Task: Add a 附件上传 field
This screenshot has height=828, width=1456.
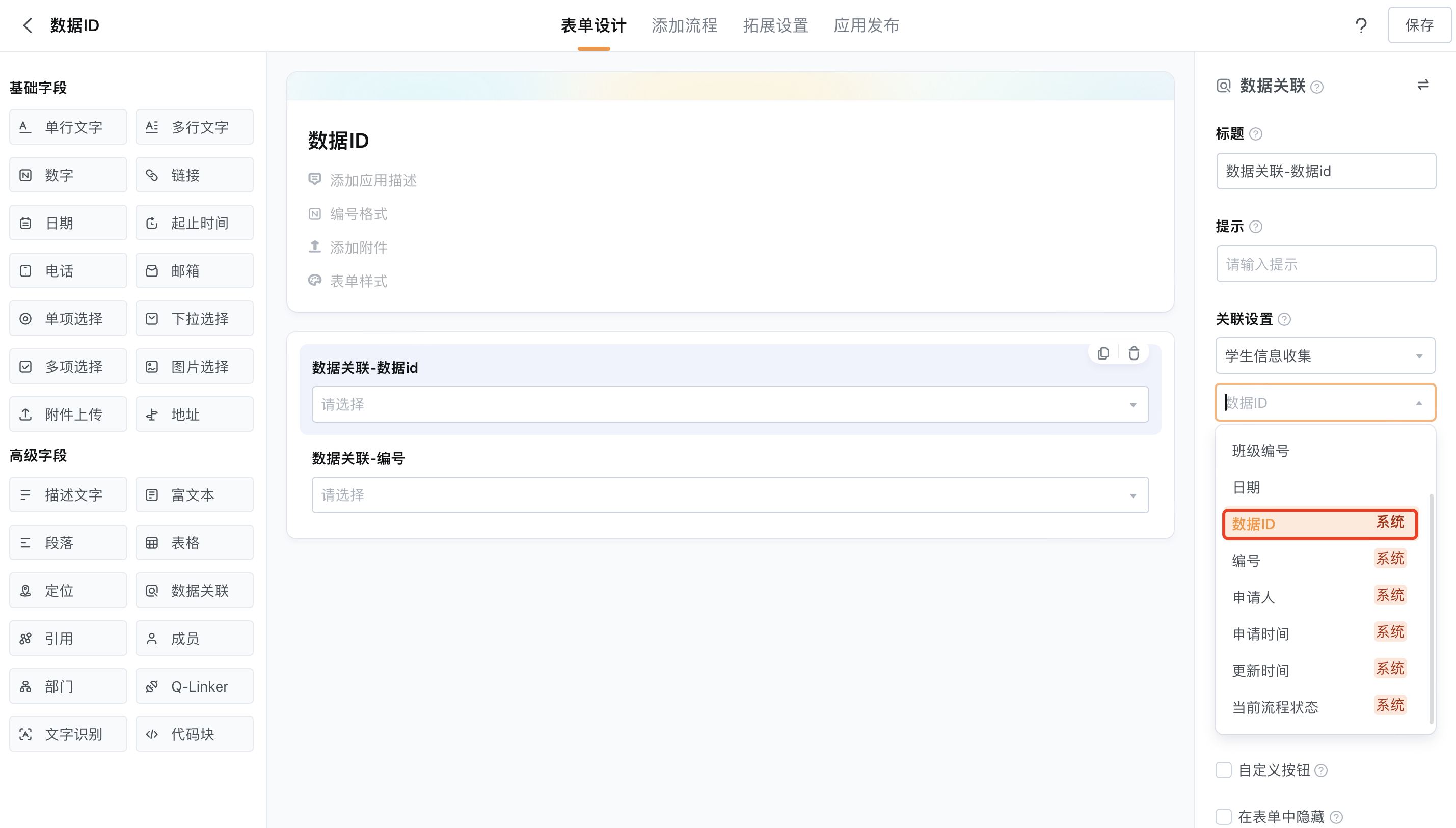Action: (x=68, y=413)
